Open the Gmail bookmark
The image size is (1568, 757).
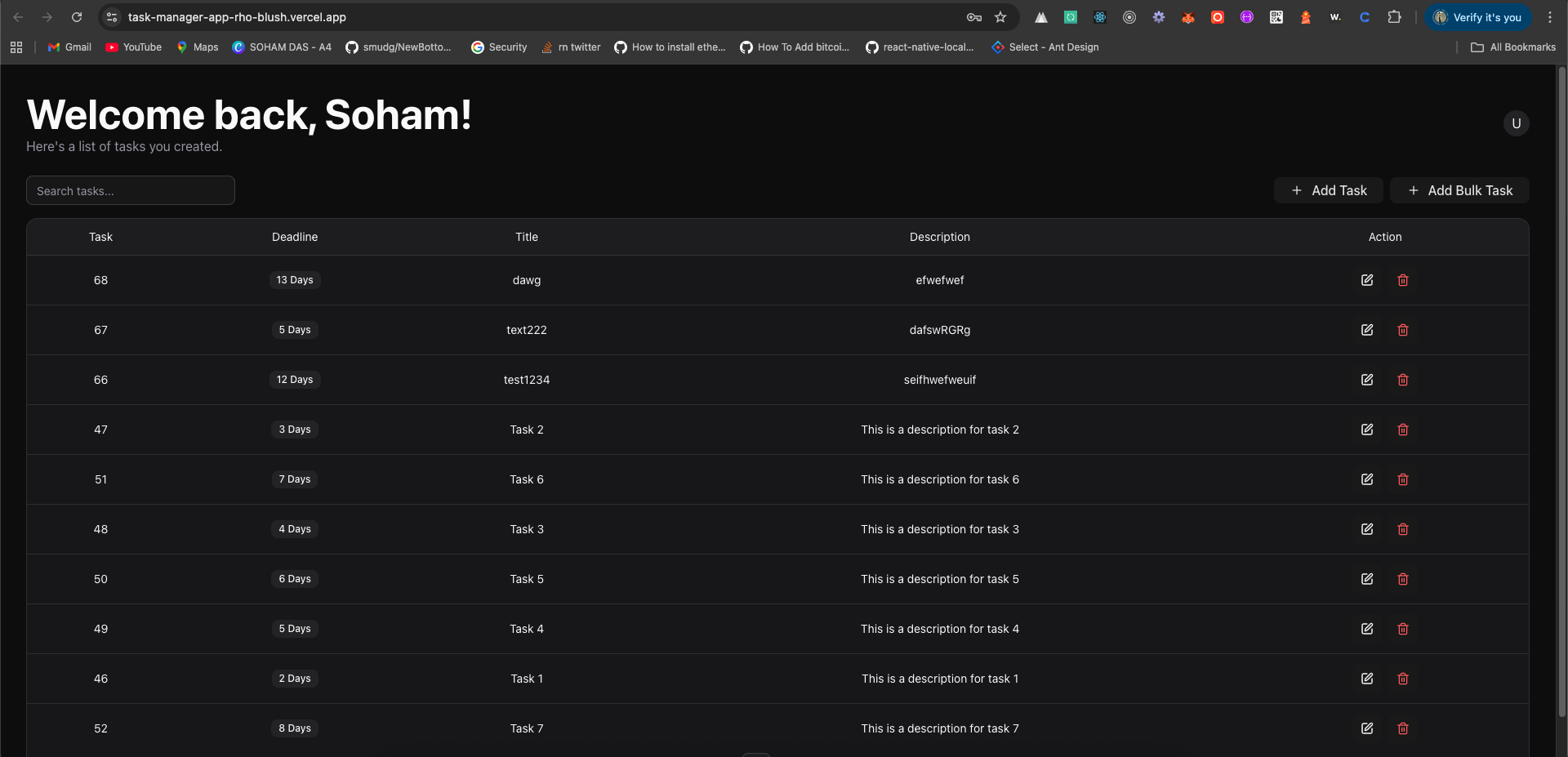(x=69, y=47)
